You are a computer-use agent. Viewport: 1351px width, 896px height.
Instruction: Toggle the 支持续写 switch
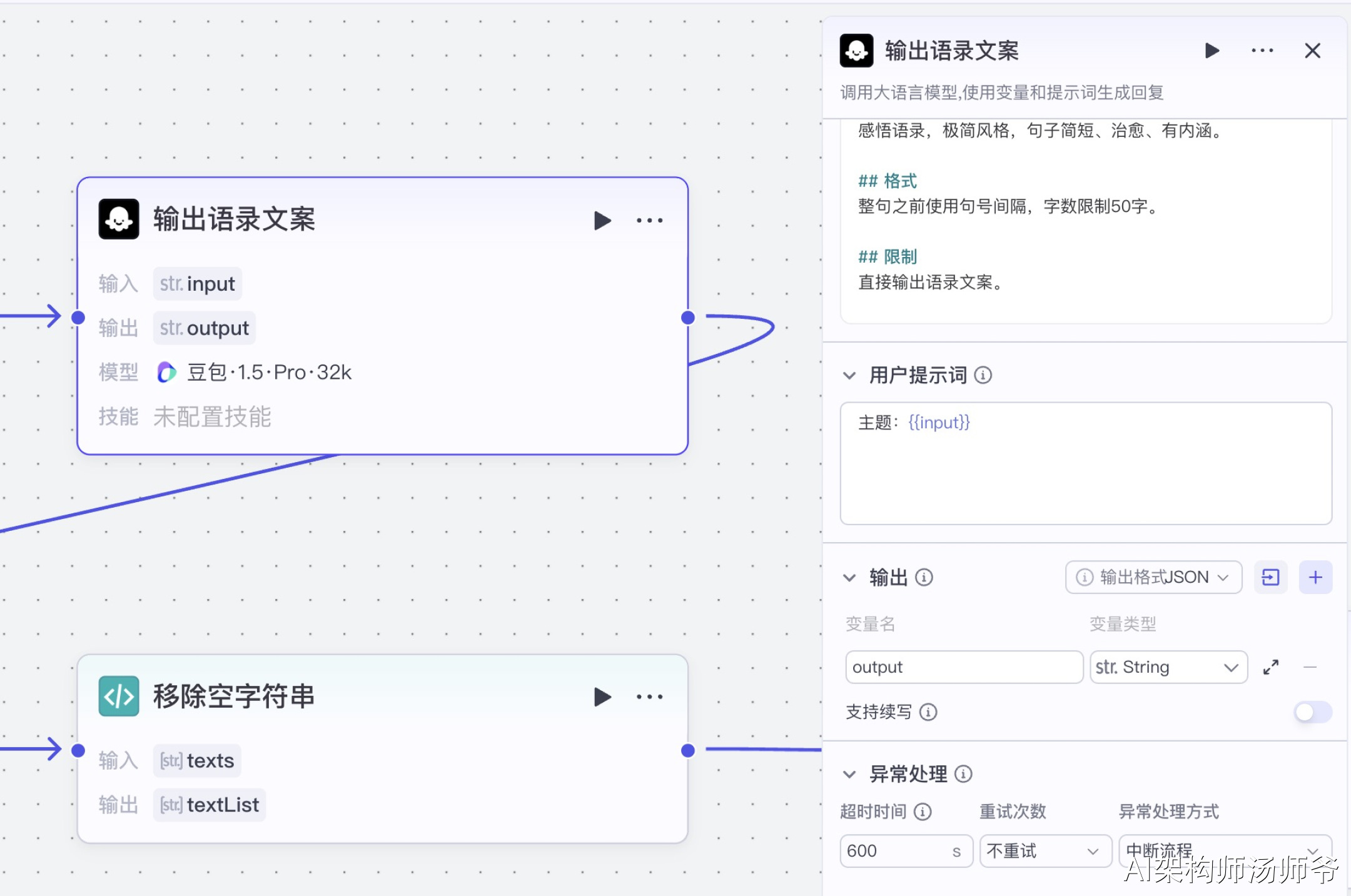(1312, 712)
